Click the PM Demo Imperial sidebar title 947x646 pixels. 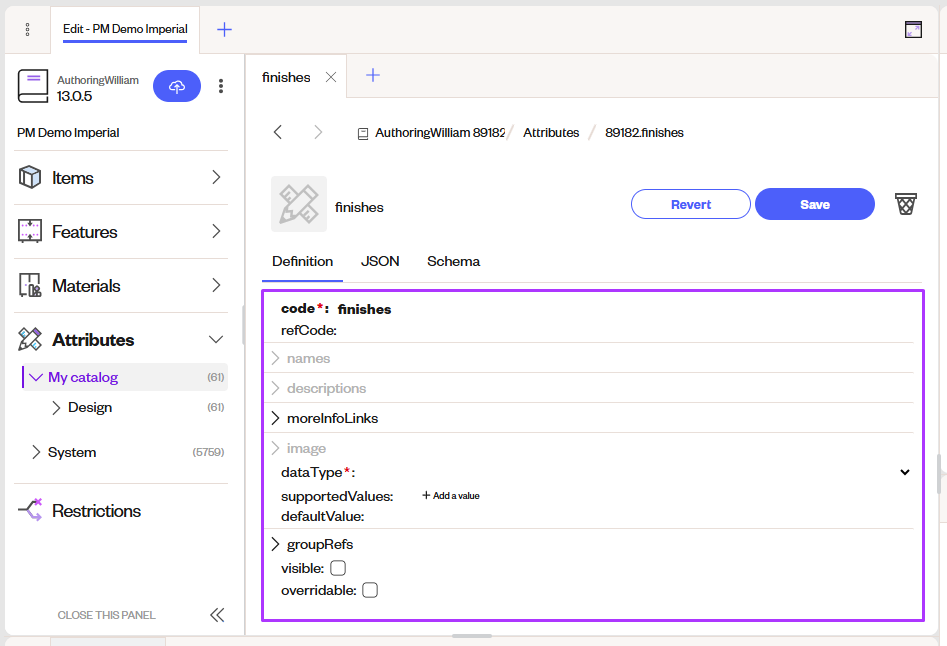pyautogui.click(x=68, y=133)
